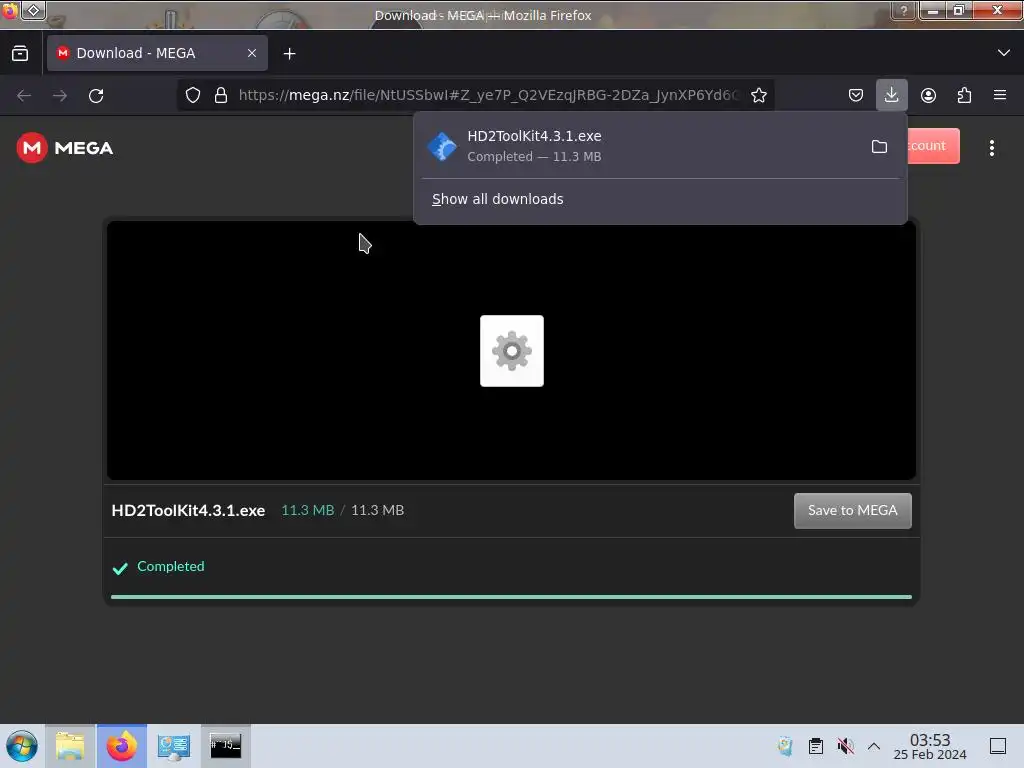This screenshot has height=768, width=1024.
Task: Click the title bar diamond icon
Action: (33, 10)
